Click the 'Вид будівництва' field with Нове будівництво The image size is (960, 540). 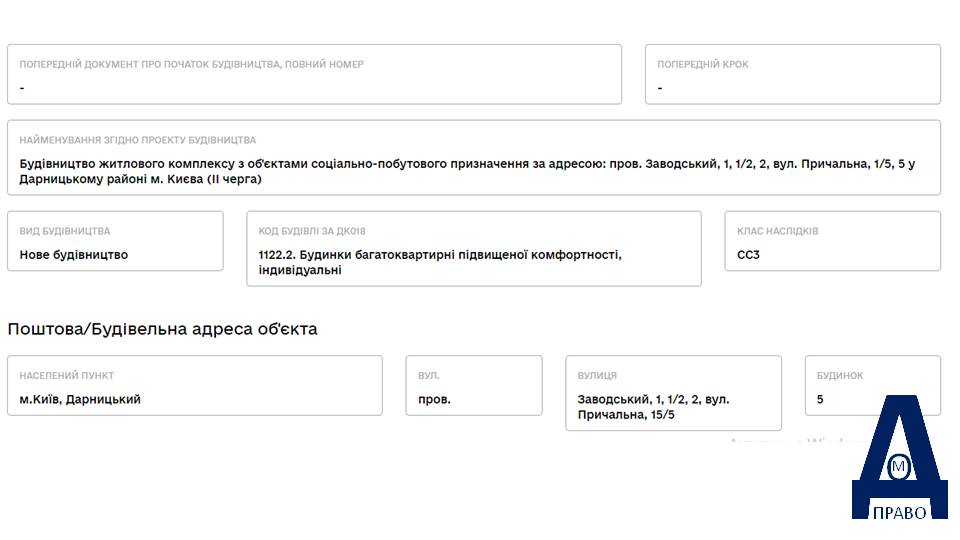115,241
